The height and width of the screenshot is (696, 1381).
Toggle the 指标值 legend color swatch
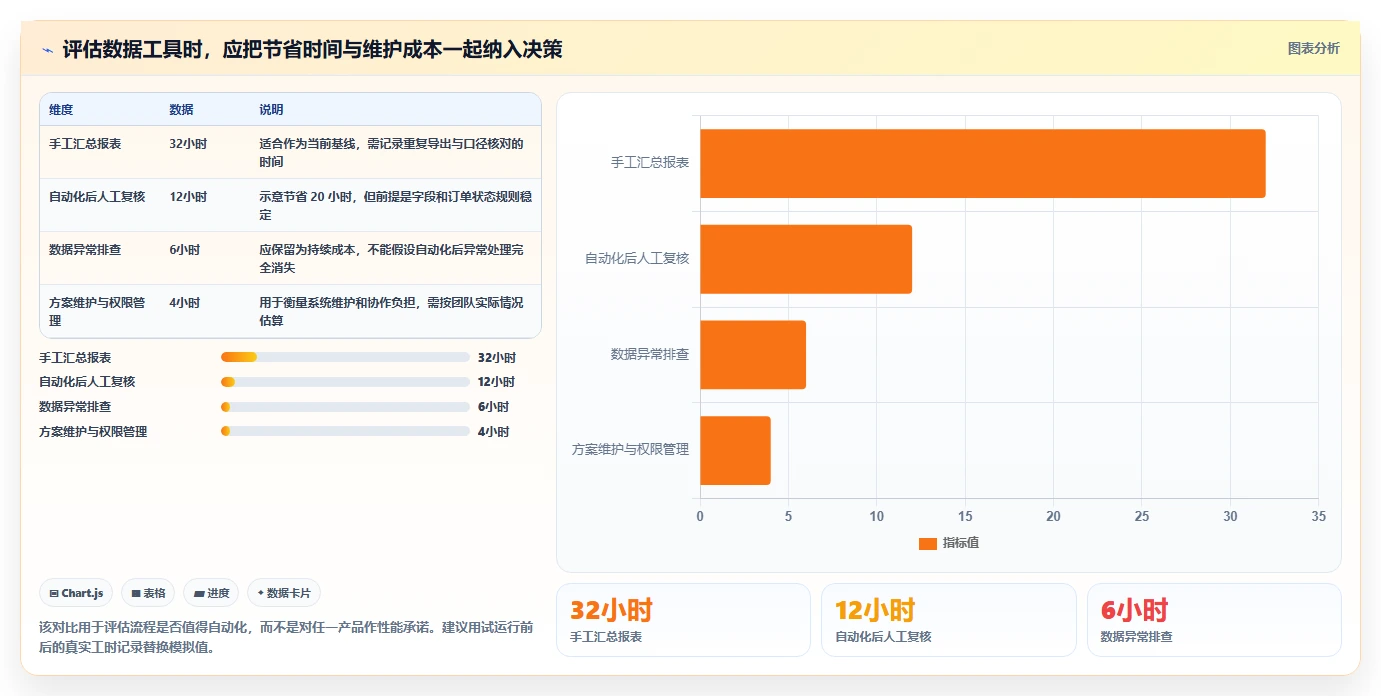click(928, 543)
